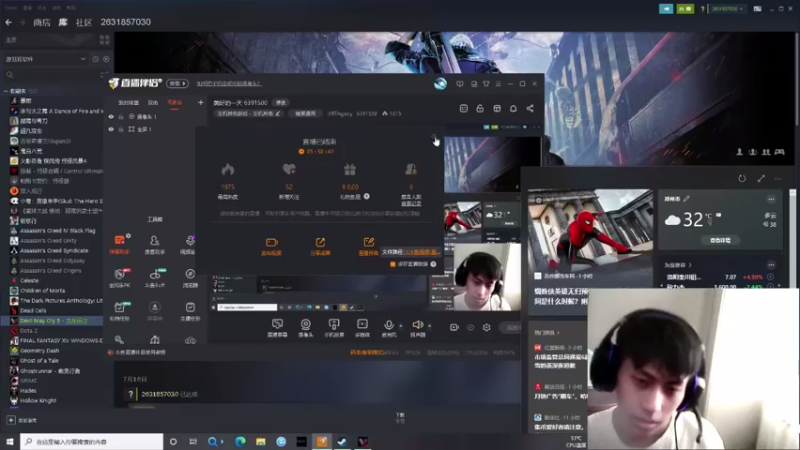Add a new scene with plus button
This screenshot has width=800, height=450.
(201, 103)
